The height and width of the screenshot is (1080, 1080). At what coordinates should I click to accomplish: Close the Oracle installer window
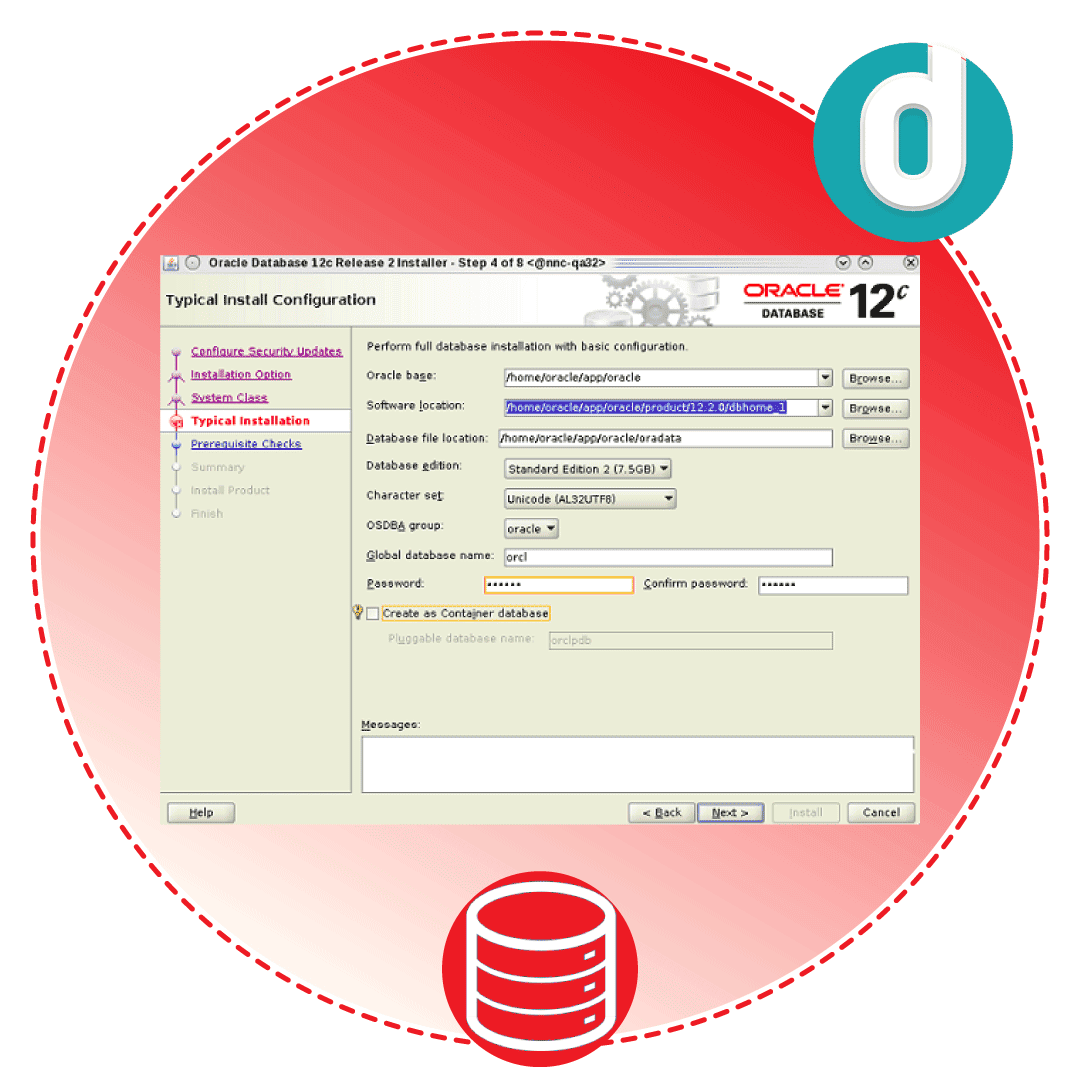pos(910,262)
